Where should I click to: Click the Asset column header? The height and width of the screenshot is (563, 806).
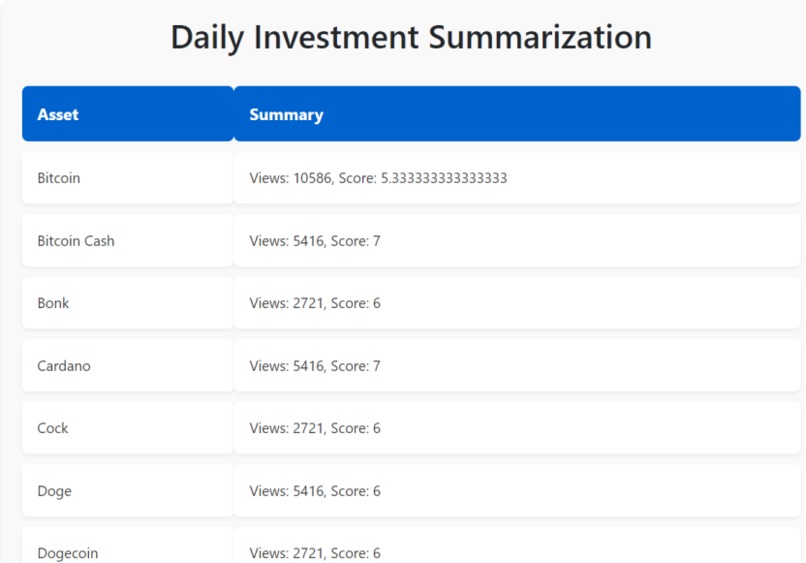point(128,114)
